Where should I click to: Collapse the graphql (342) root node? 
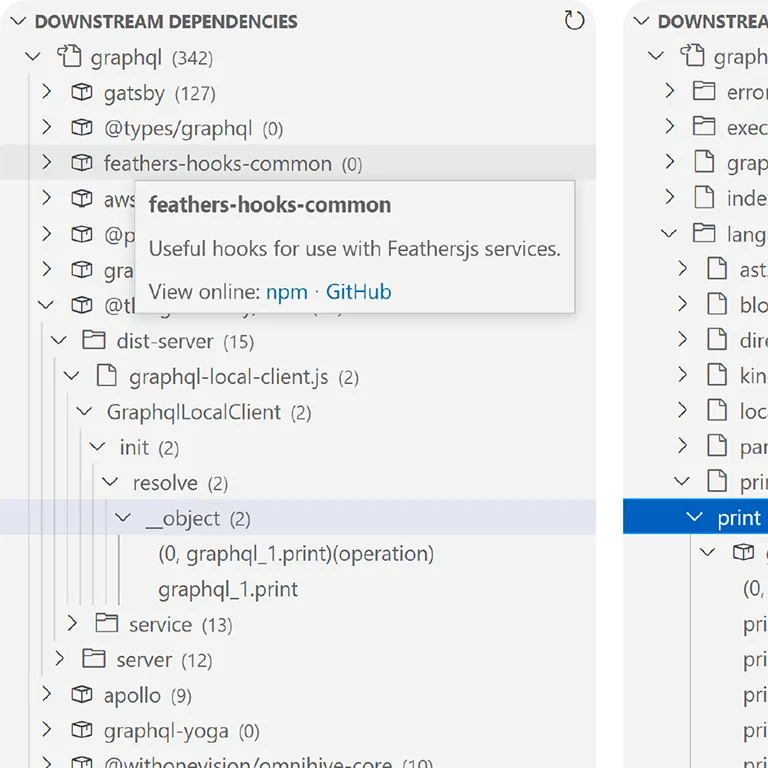(x=33, y=57)
